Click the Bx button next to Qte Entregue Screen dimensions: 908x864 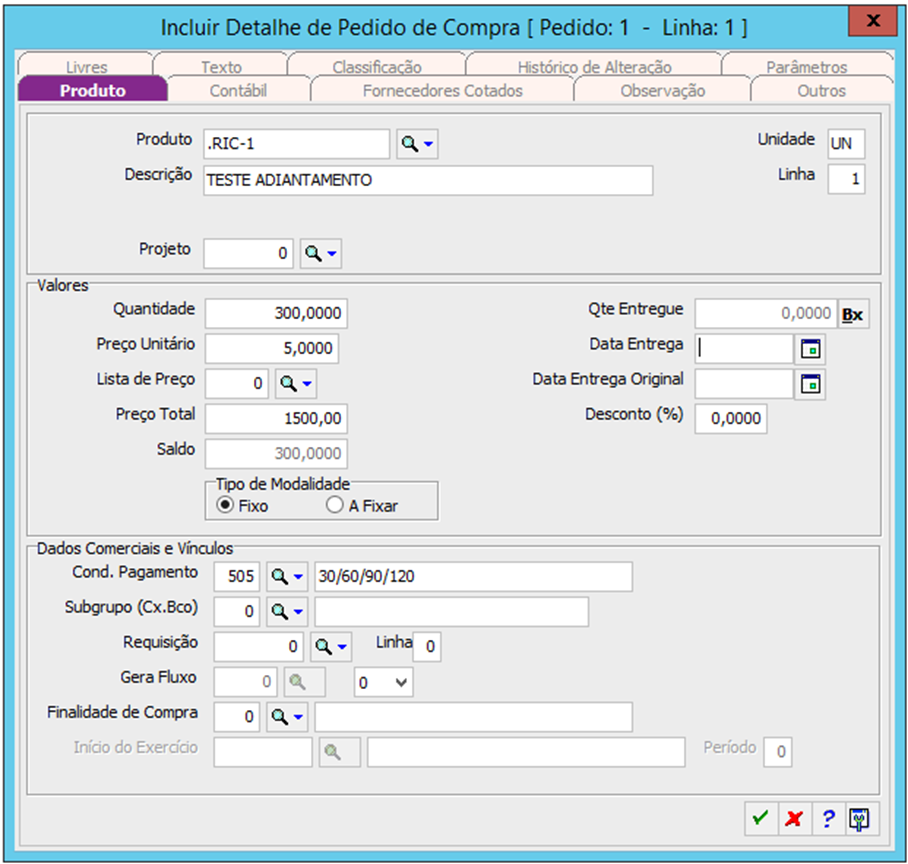(x=853, y=314)
